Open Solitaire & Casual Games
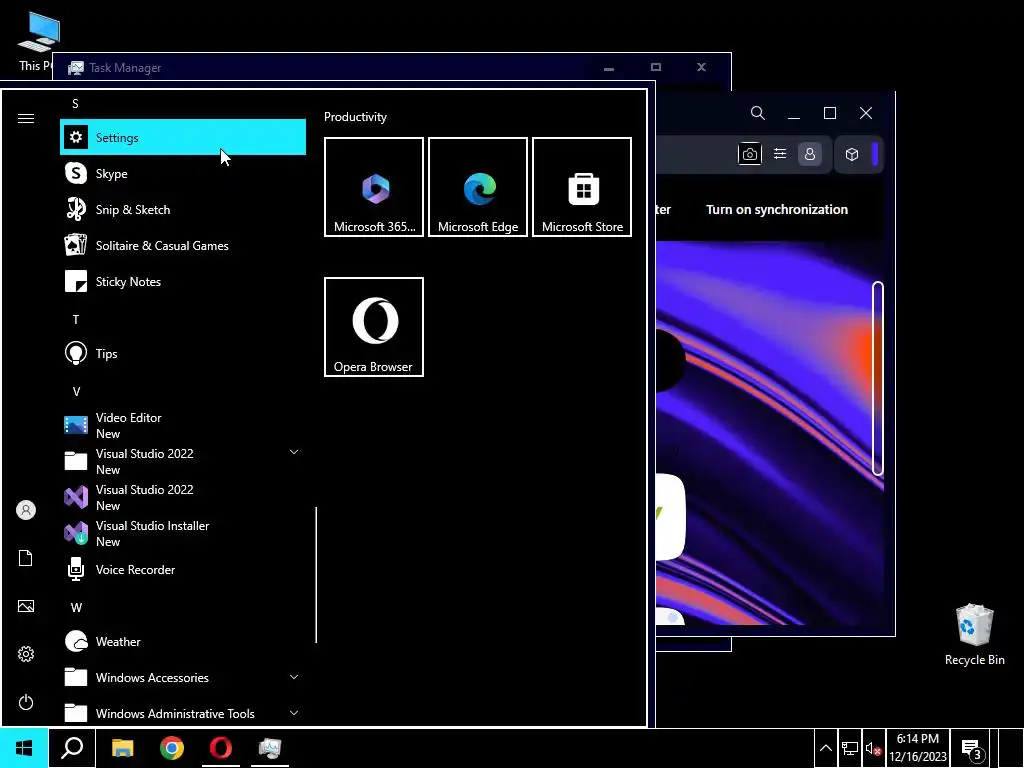This screenshot has height=768, width=1024. tap(183, 246)
